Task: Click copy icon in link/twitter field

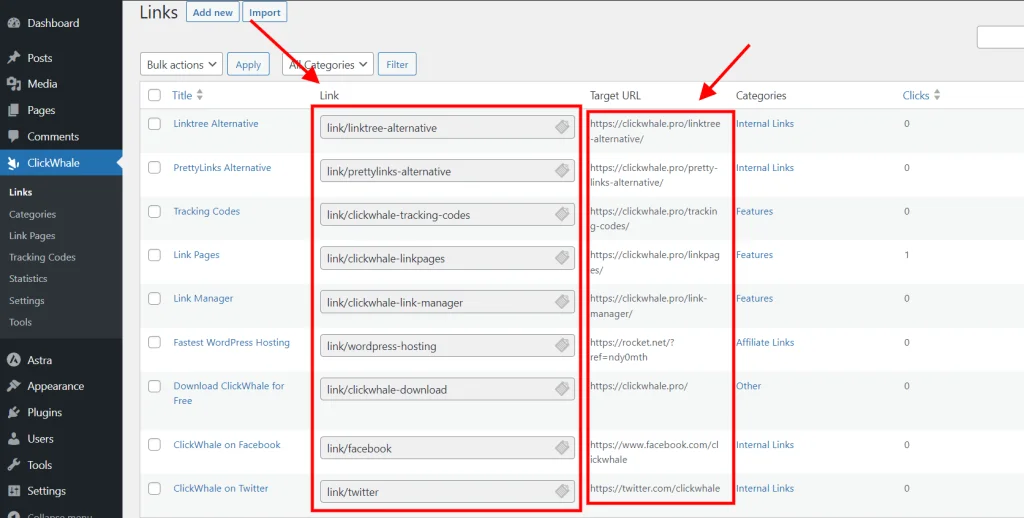Action: coord(562,491)
